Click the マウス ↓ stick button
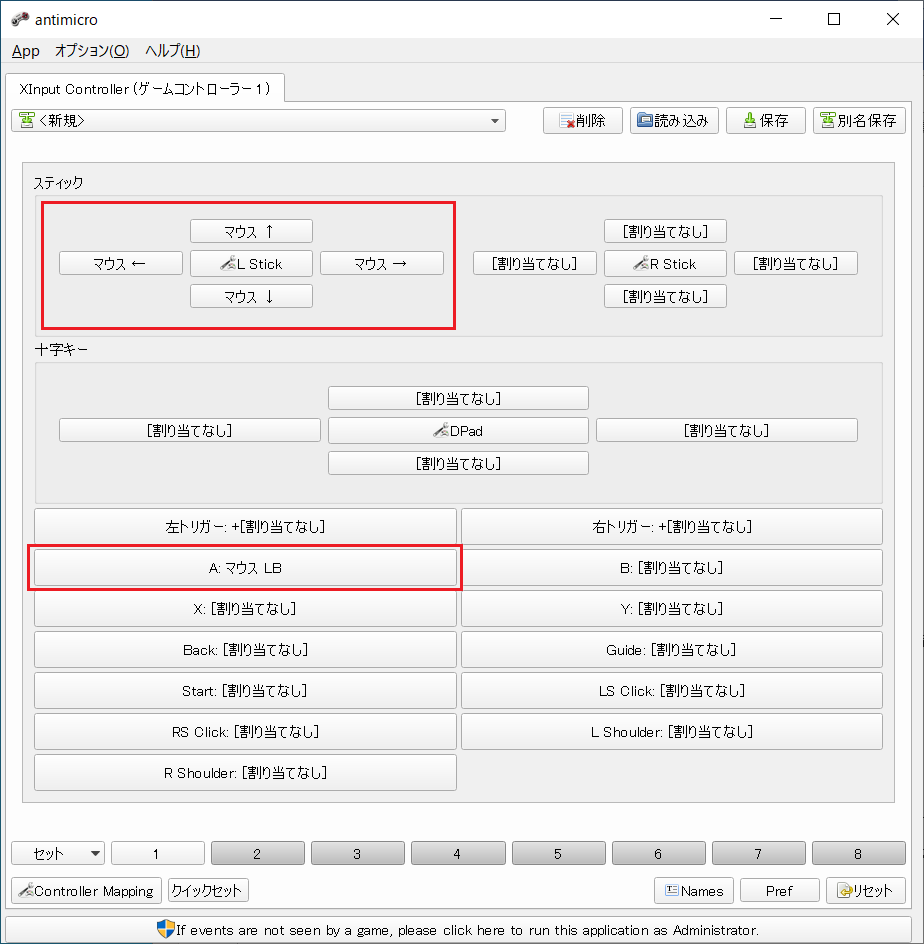The image size is (924, 944). [251, 296]
